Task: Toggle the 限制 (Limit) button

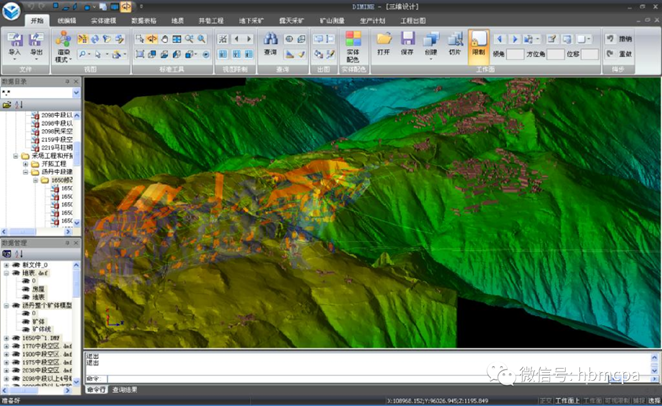Action: click(x=478, y=44)
